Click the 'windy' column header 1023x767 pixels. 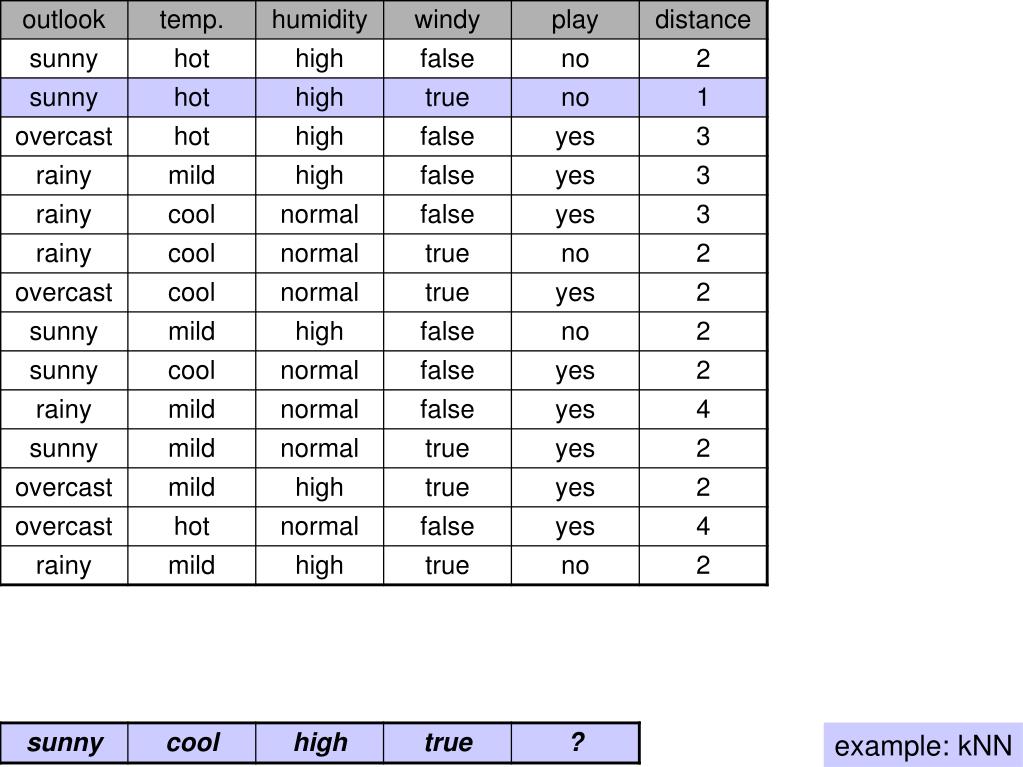click(x=447, y=20)
